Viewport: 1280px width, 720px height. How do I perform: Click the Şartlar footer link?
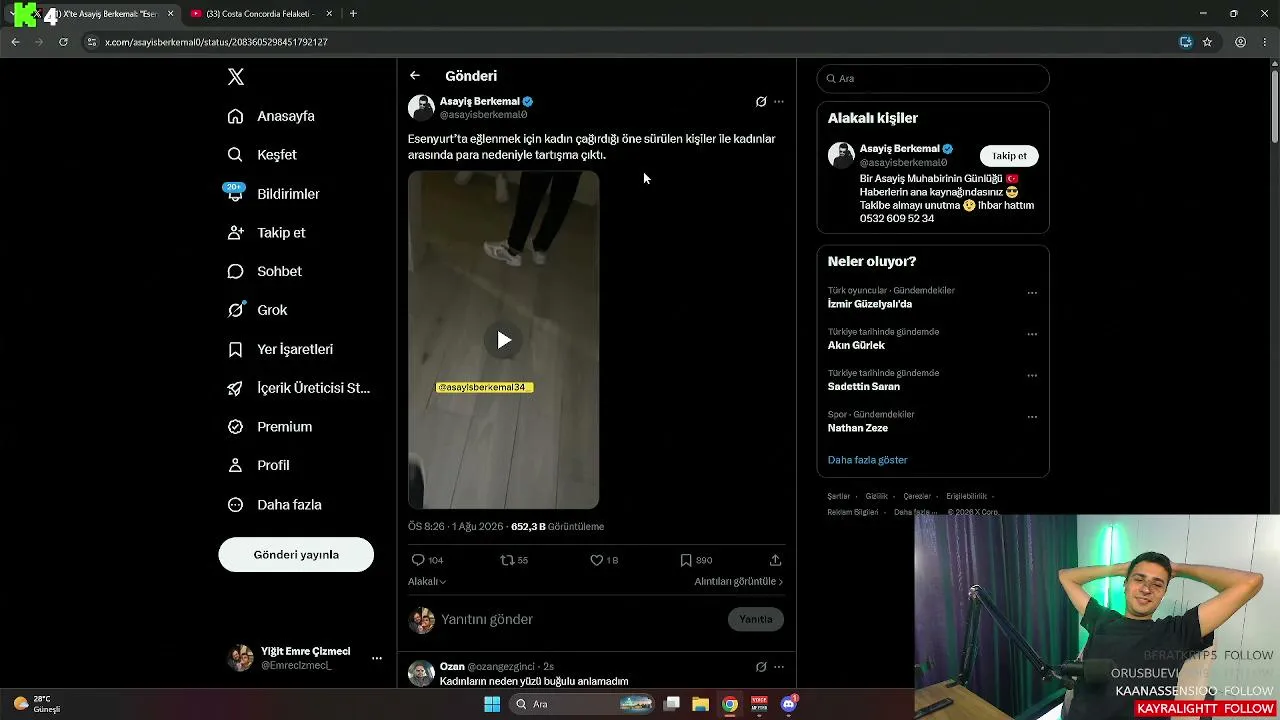[x=839, y=496]
